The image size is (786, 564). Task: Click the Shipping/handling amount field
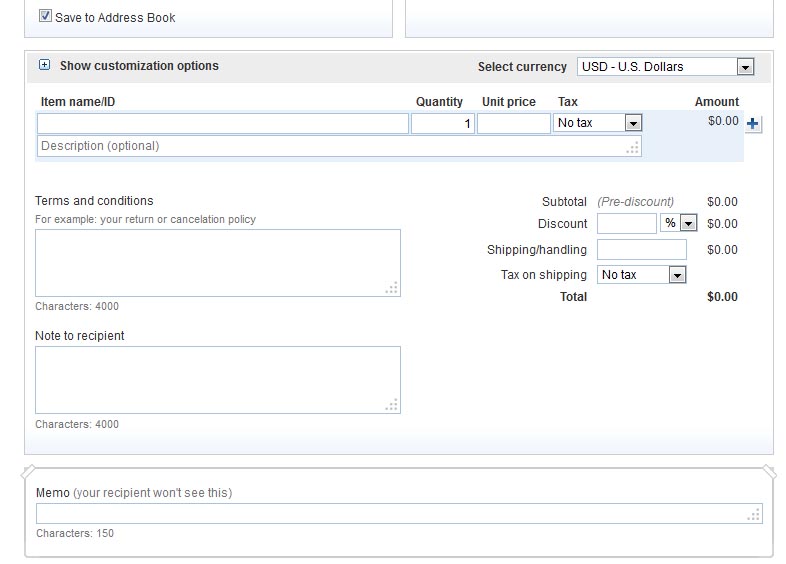pyautogui.click(x=641, y=250)
